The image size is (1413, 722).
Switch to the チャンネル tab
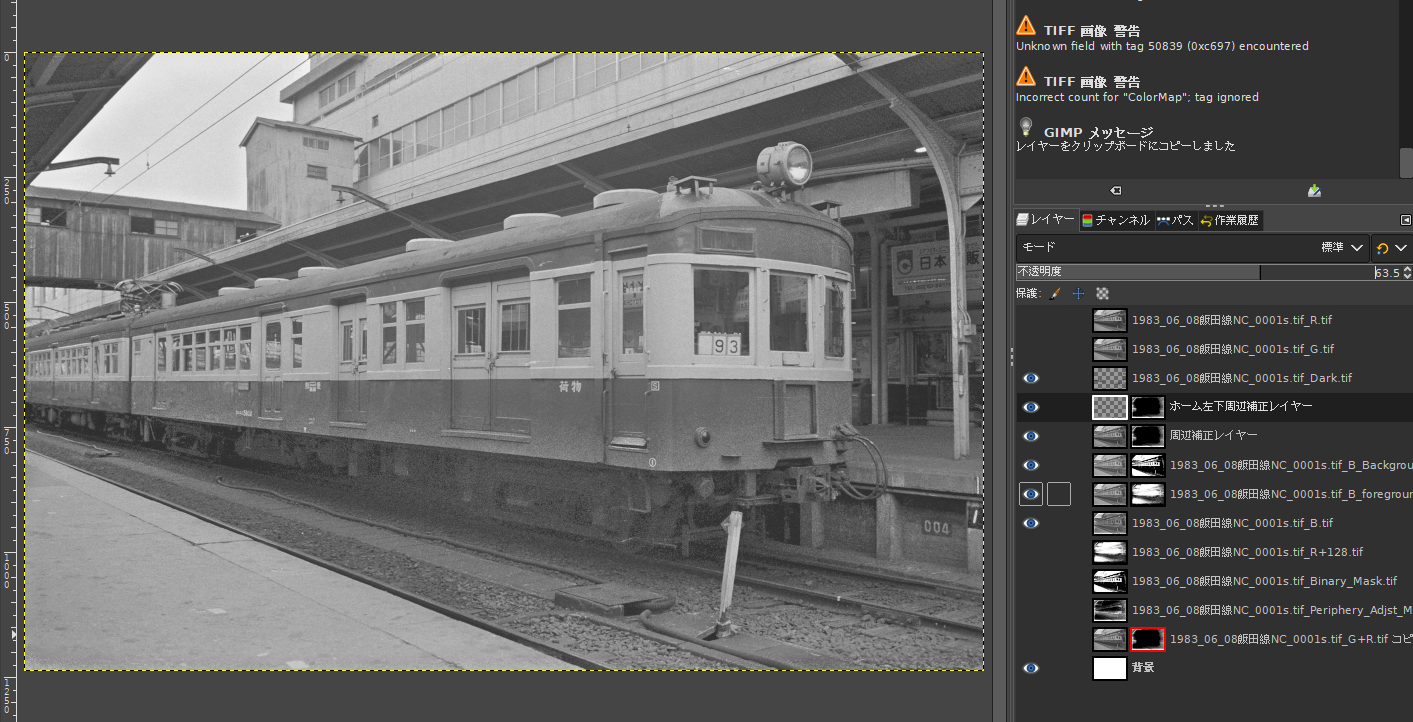1115,220
